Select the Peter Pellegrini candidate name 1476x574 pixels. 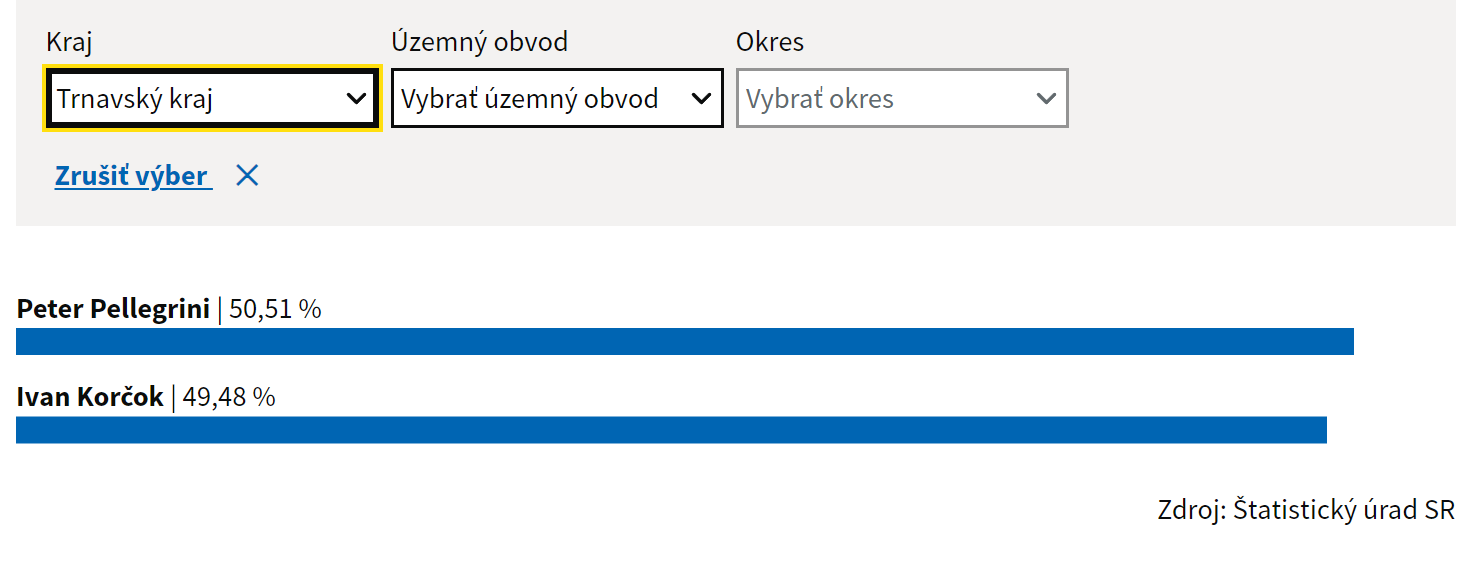[x=113, y=309]
